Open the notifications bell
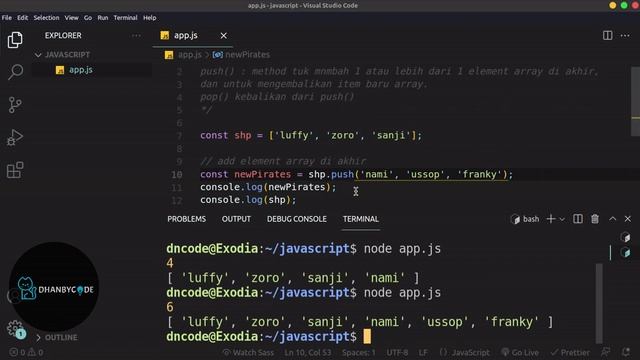 coord(626,352)
